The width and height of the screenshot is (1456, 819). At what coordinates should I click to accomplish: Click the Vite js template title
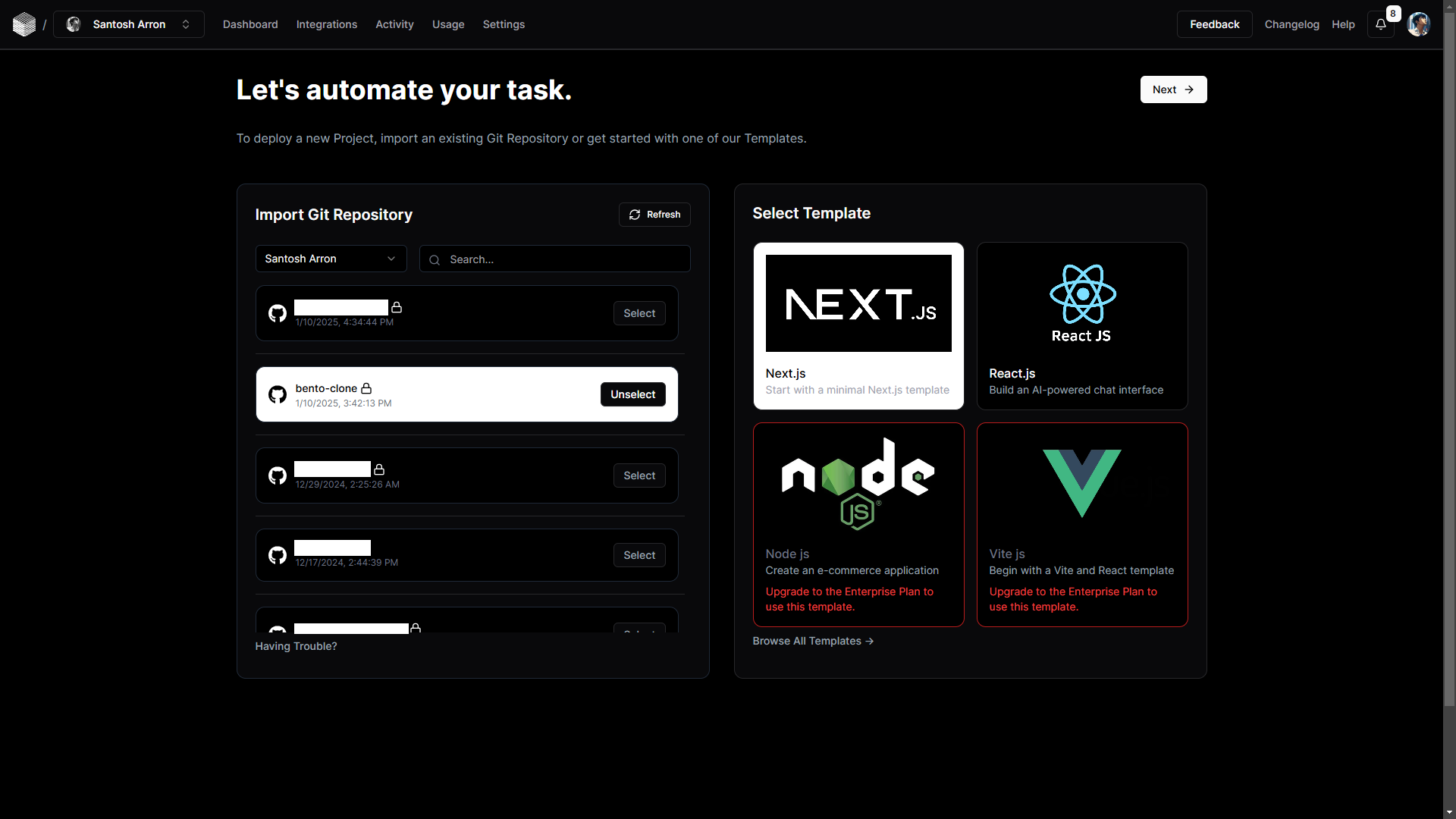click(1007, 554)
